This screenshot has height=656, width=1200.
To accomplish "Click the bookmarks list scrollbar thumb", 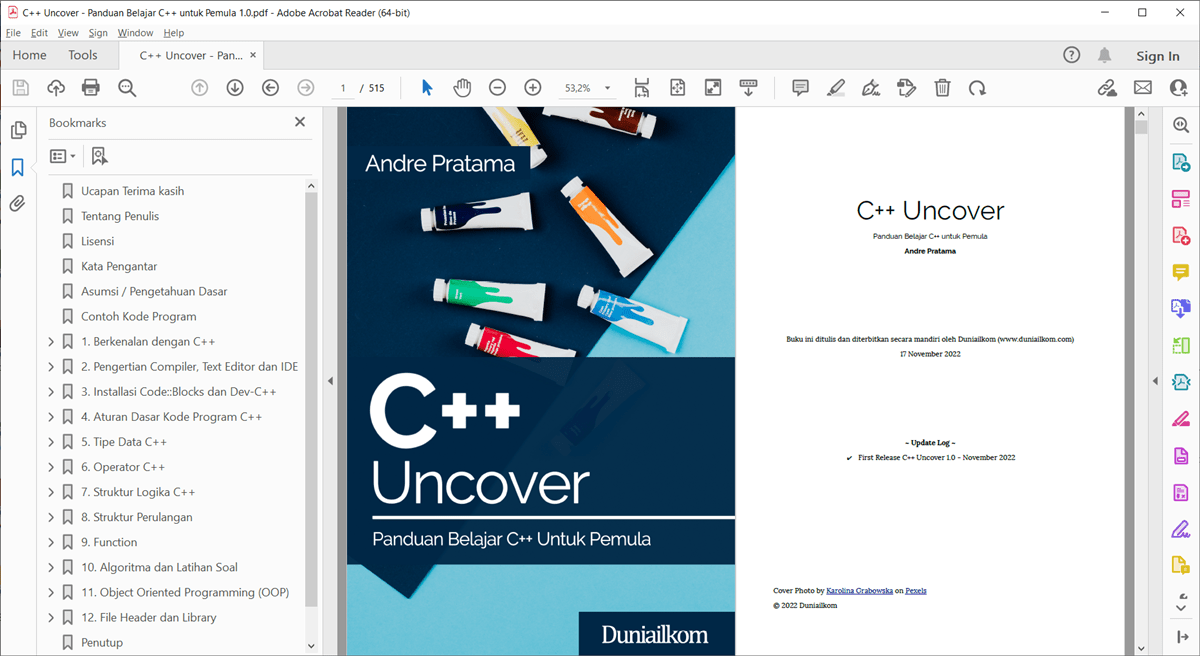I will 311,398.
